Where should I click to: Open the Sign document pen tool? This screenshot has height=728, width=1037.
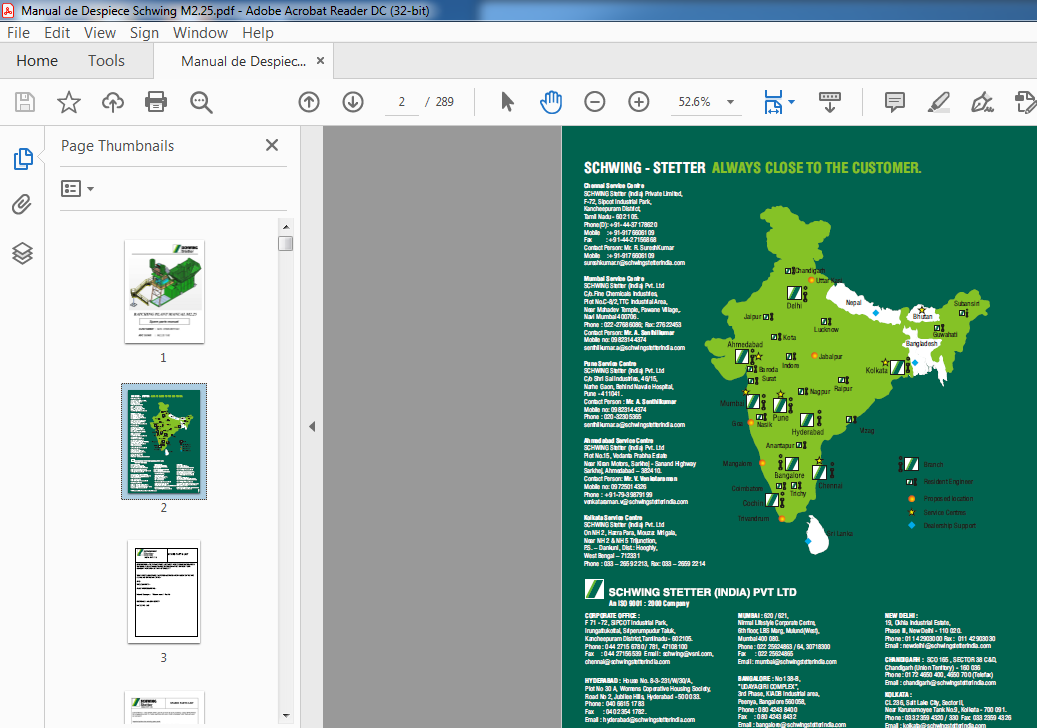tap(982, 102)
